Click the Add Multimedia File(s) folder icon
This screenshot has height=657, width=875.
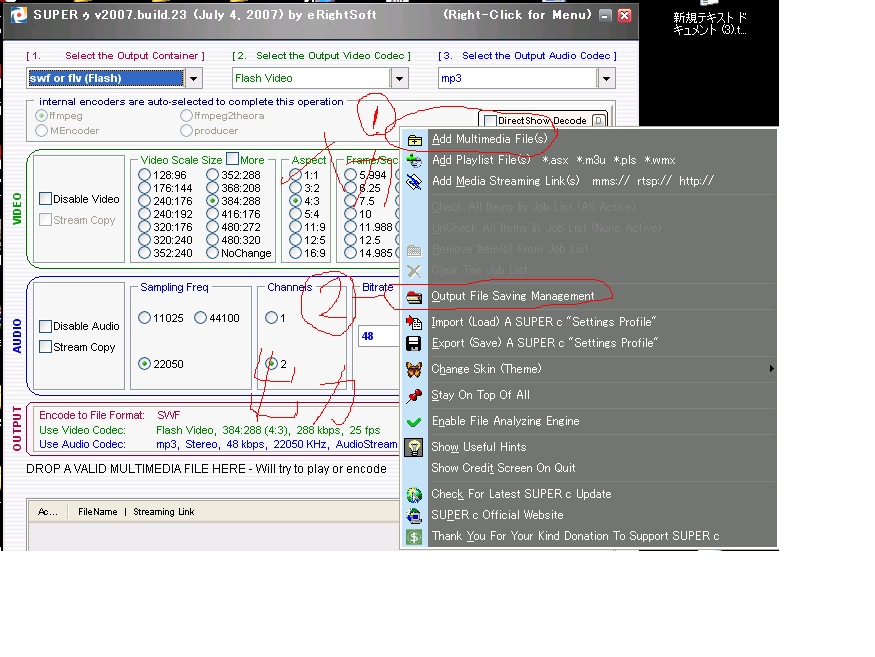[414, 140]
